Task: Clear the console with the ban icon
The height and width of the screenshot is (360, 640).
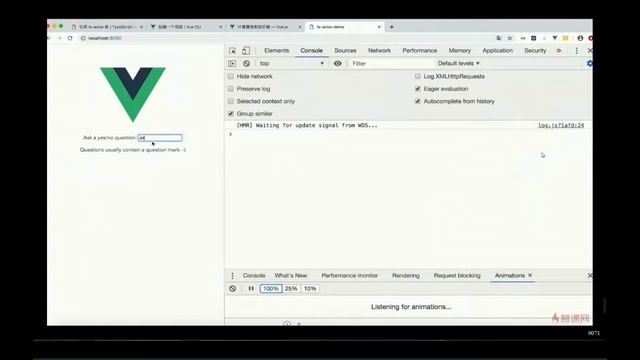Action: pyautogui.click(x=247, y=63)
